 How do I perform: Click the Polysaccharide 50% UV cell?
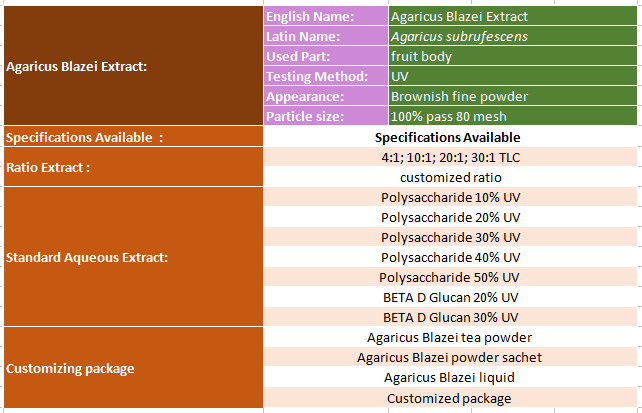coord(450,277)
